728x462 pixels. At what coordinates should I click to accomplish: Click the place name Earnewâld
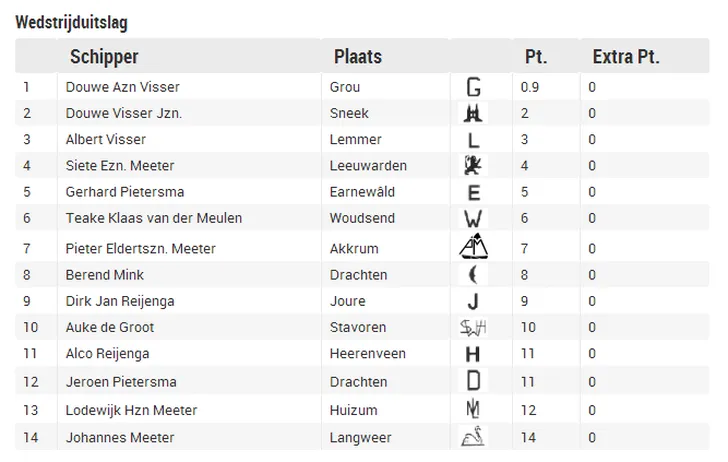coord(362,192)
